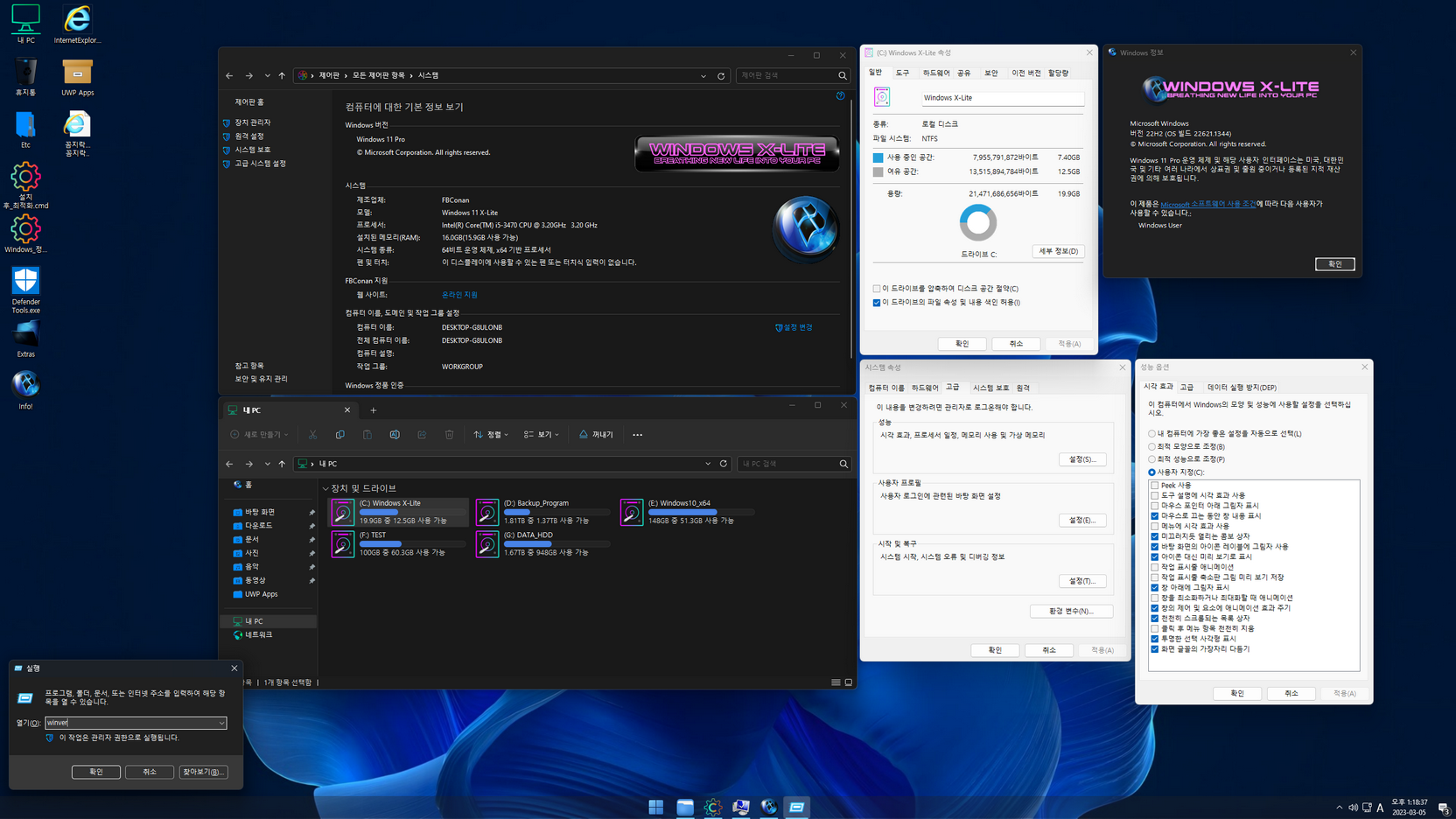Image resolution: width=1456 pixels, height=819 pixels.
Task: Open the (F:) TEST drive
Action: tap(398, 543)
